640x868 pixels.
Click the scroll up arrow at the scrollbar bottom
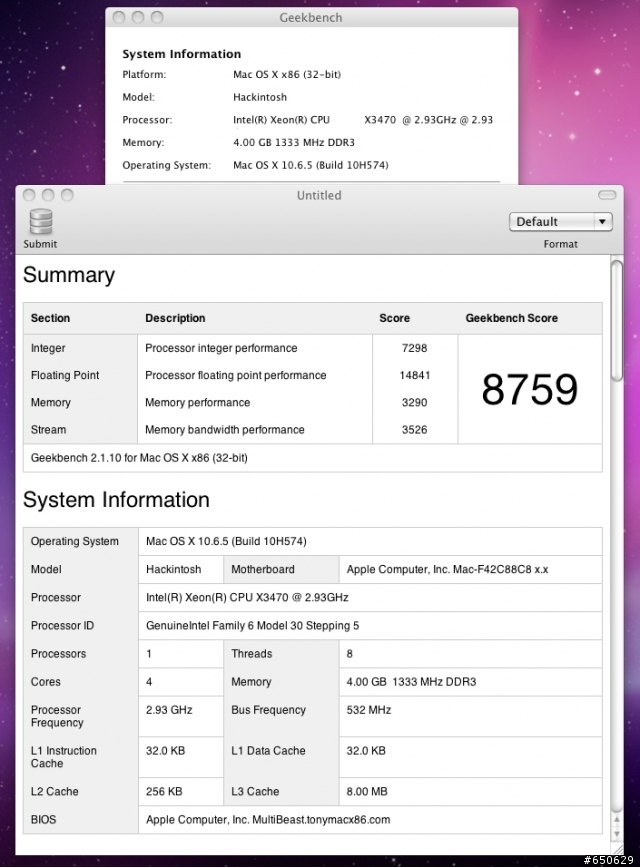coord(617,820)
